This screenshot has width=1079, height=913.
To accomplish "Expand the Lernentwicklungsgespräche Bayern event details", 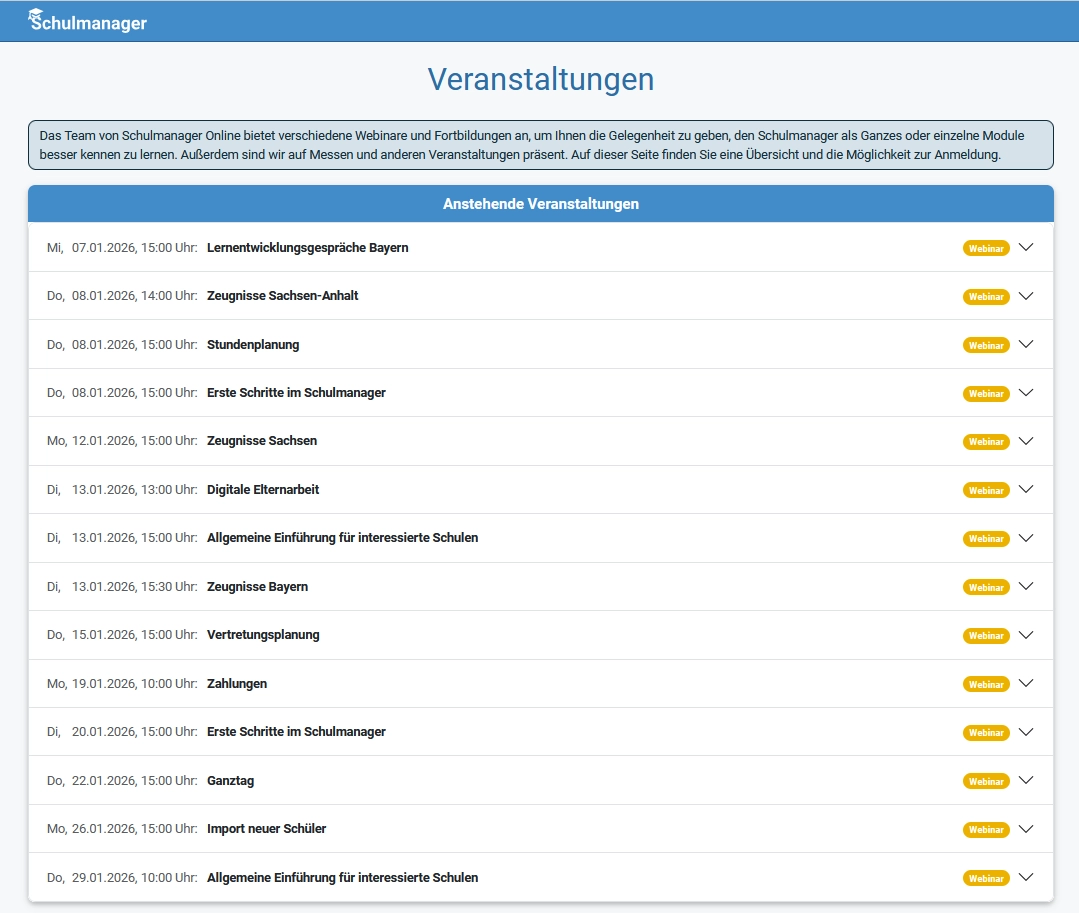I will 1026,247.
